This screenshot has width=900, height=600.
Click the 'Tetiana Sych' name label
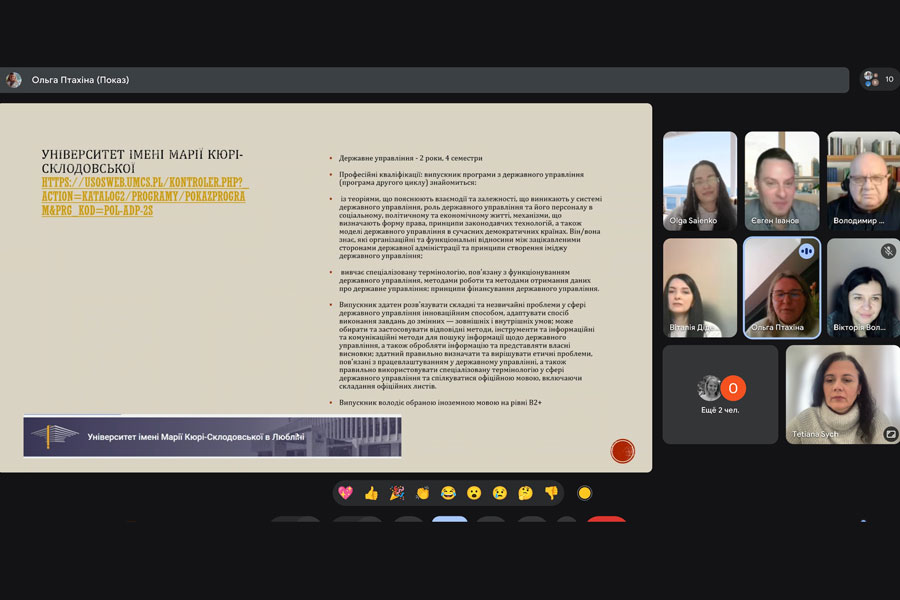coord(815,434)
